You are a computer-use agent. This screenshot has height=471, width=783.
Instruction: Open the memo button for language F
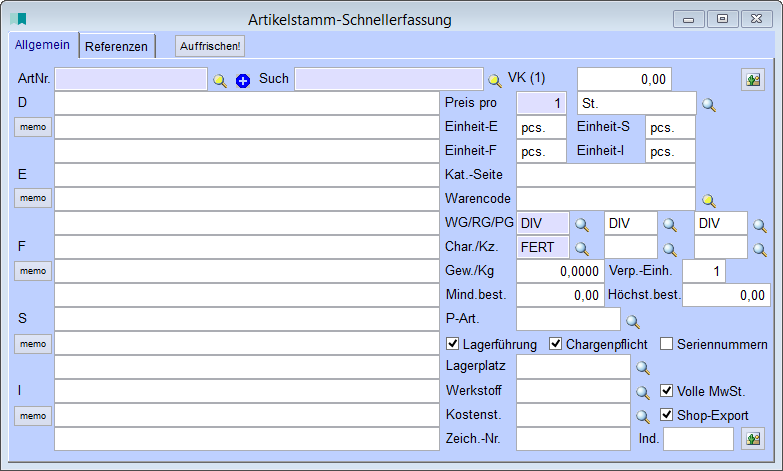(x=33, y=271)
